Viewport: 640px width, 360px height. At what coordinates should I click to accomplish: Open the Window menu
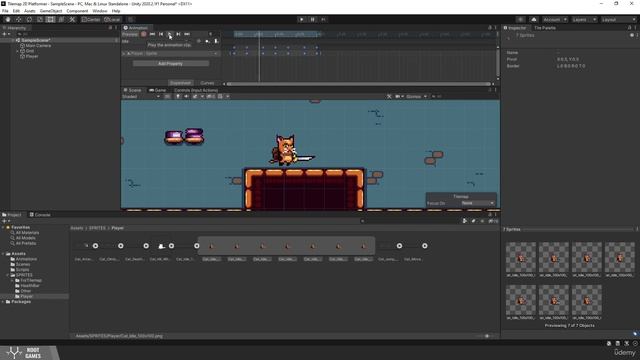tap(100, 11)
